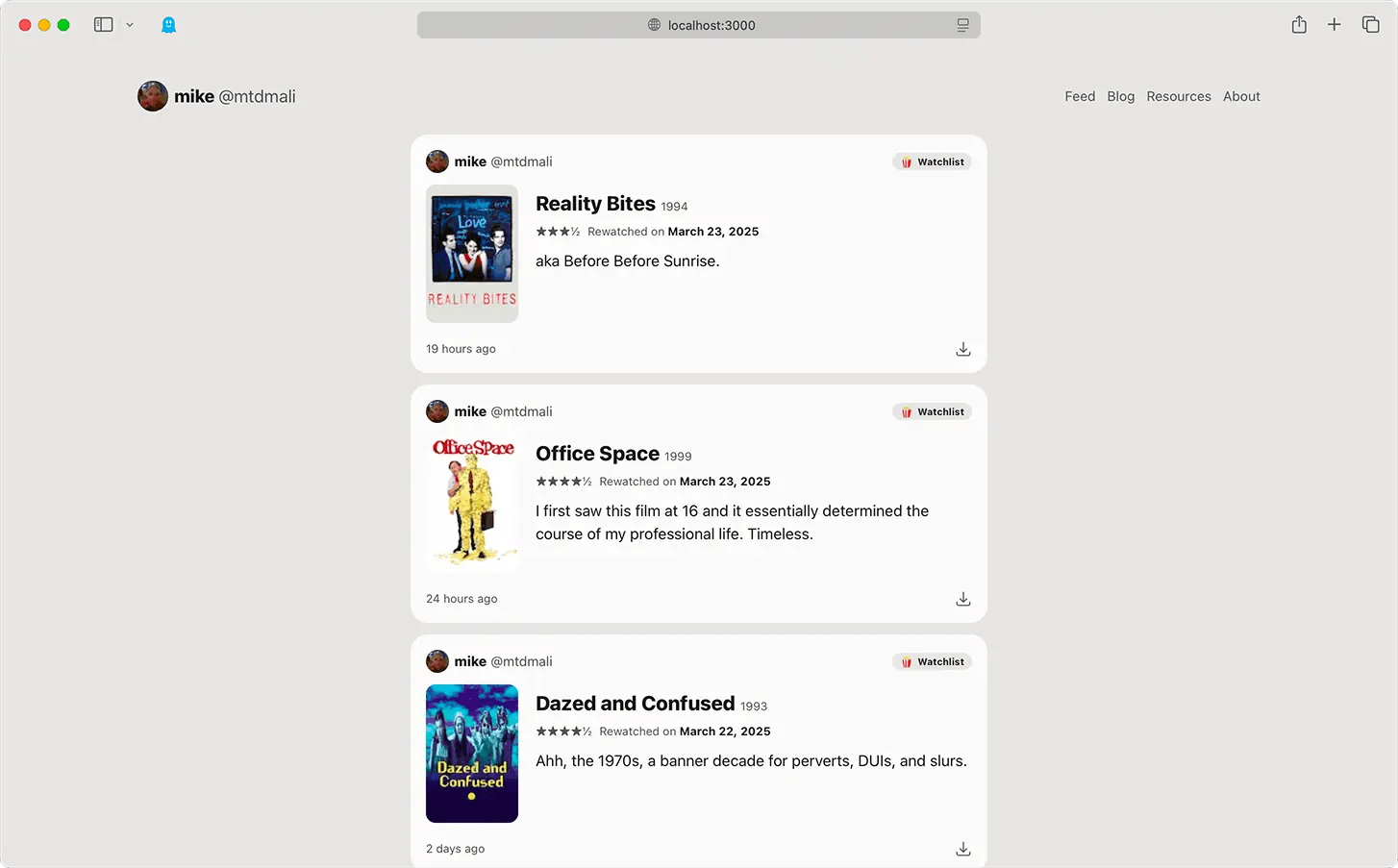Image resolution: width=1398 pixels, height=868 pixels.
Task: Click the download icon under the Reality Bites post
Action: point(962,348)
